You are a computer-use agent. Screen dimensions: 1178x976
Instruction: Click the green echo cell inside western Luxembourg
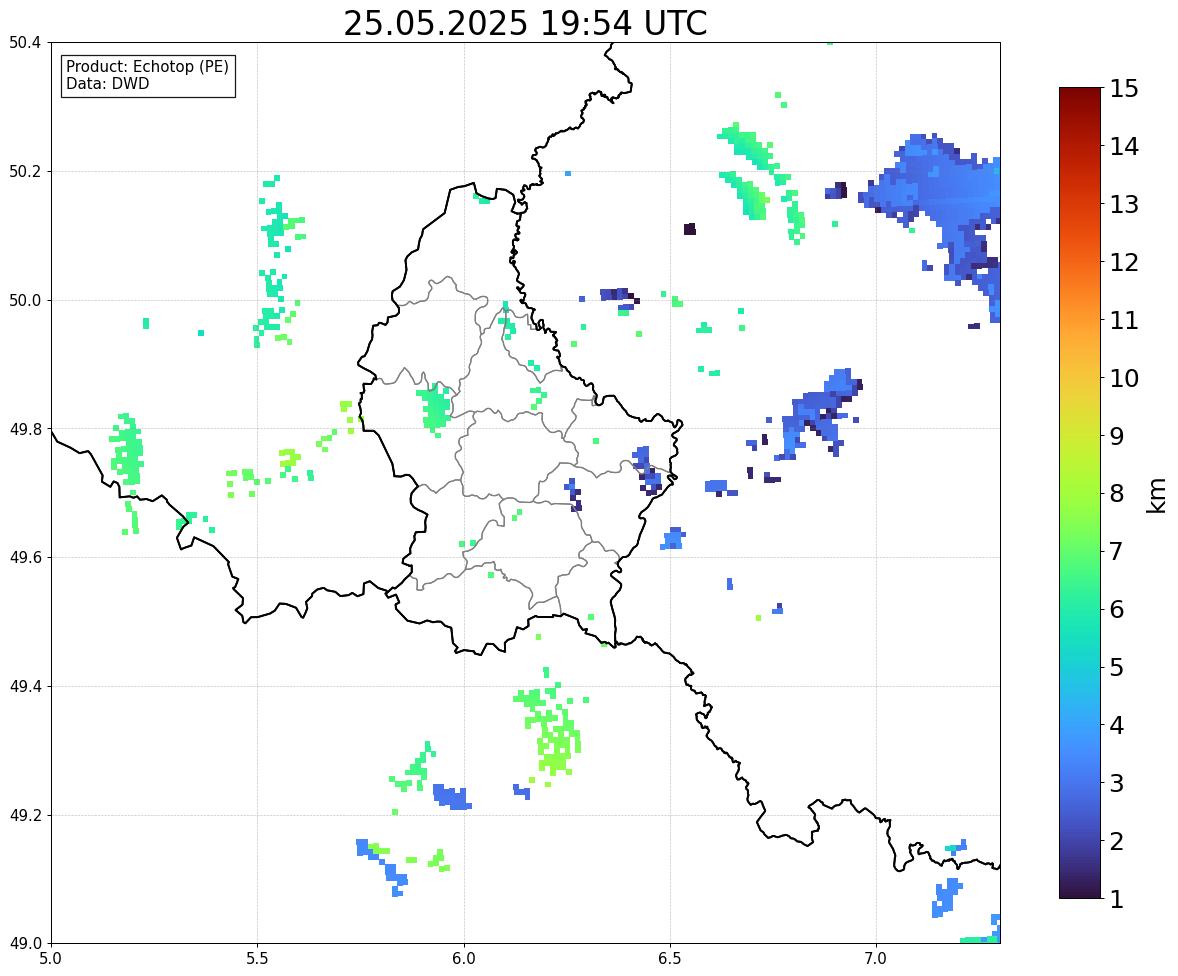[435, 407]
